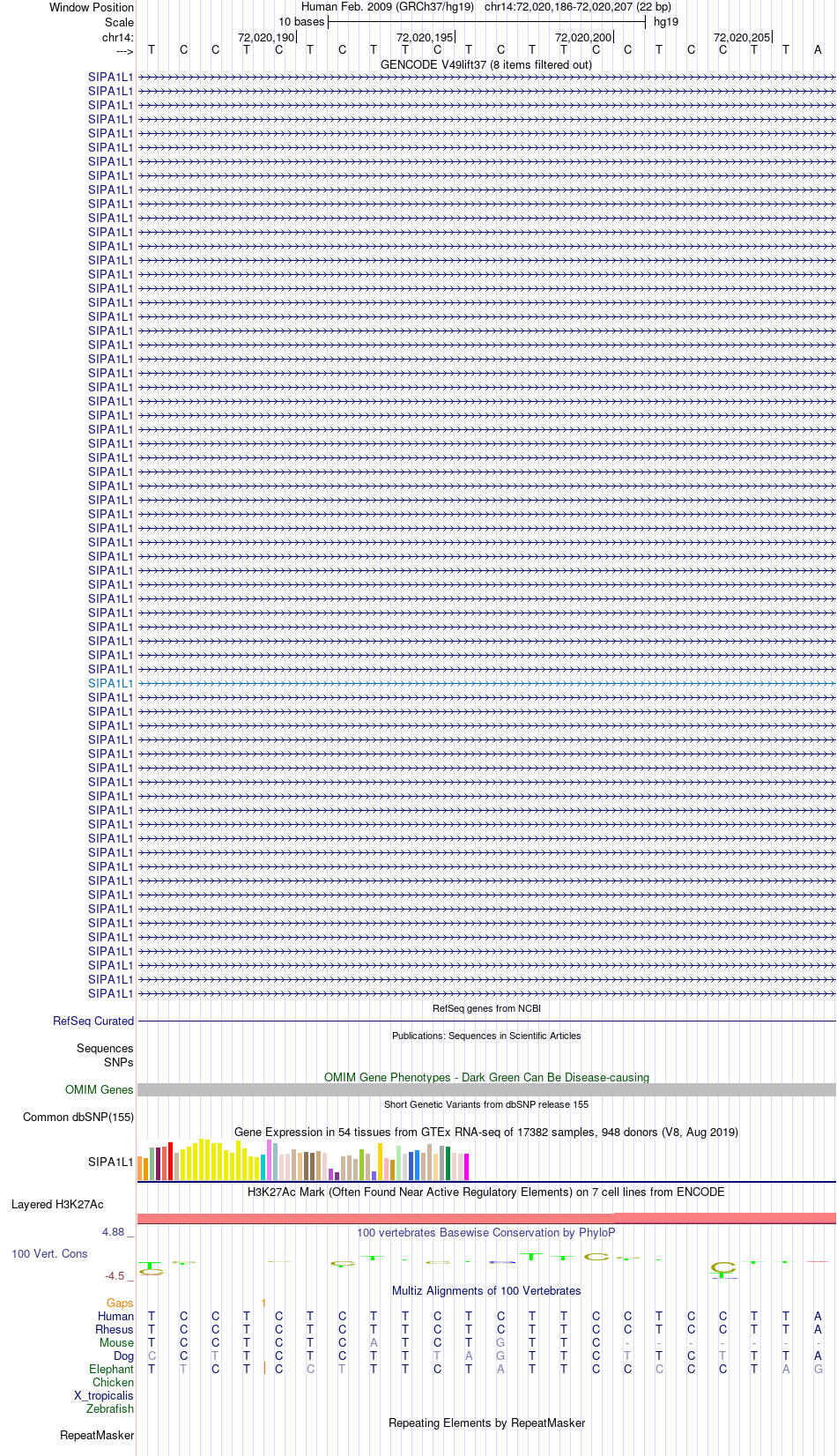Click the Scale track label
This screenshot has height=1456, width=837.
(x=119, y=22)
